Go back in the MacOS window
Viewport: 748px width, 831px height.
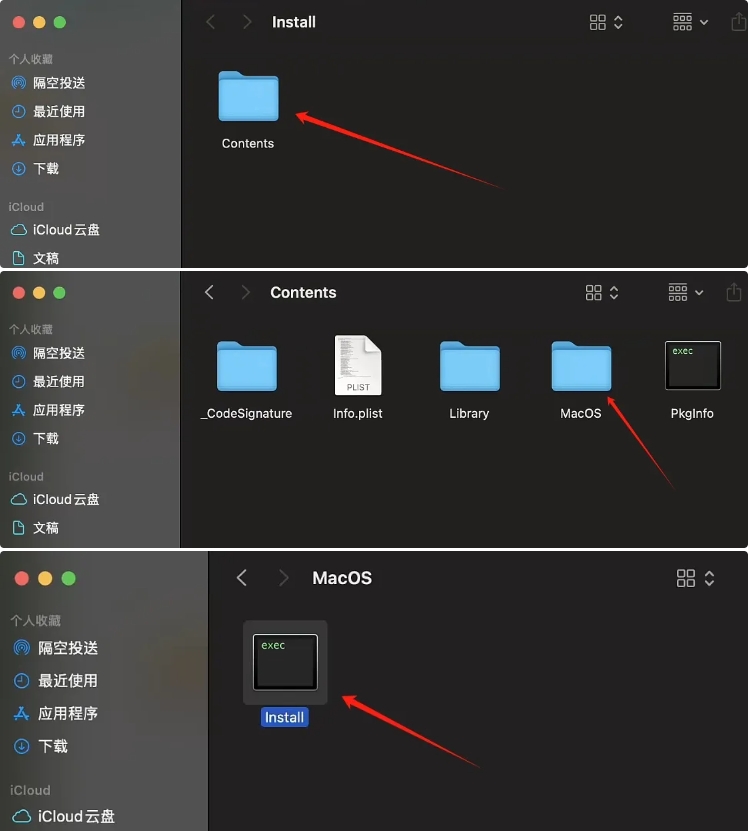pyautogui.click(x=242, y=578)
